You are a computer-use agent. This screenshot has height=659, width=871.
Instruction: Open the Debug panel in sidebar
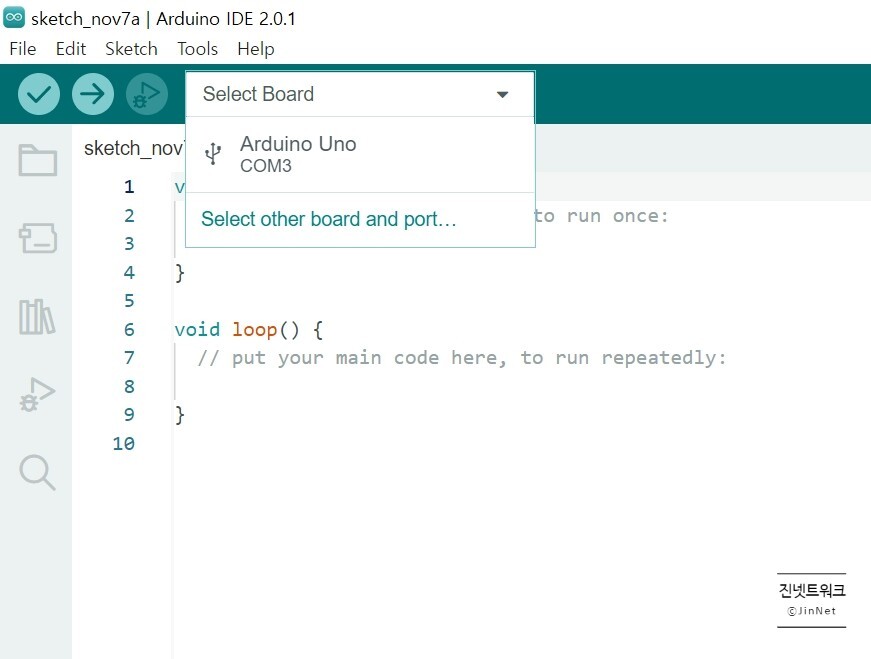click(x=37, y=395)
